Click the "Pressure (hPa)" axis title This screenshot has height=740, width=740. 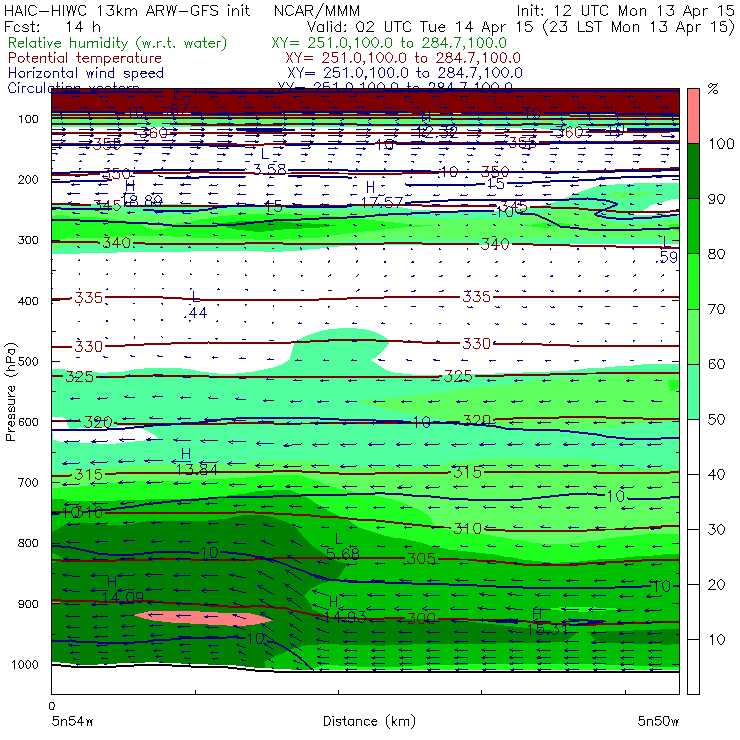click(x=10, y=392)
